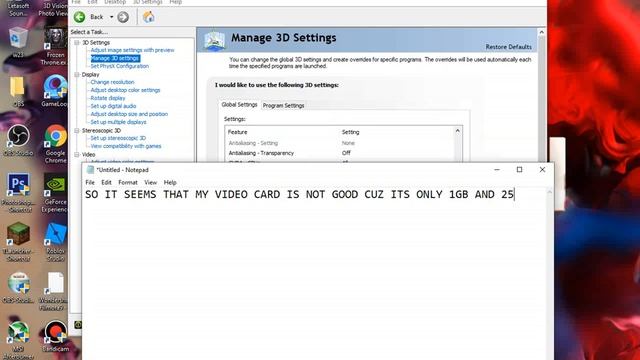Open the Back history dropdown arrow

[111, 17]
